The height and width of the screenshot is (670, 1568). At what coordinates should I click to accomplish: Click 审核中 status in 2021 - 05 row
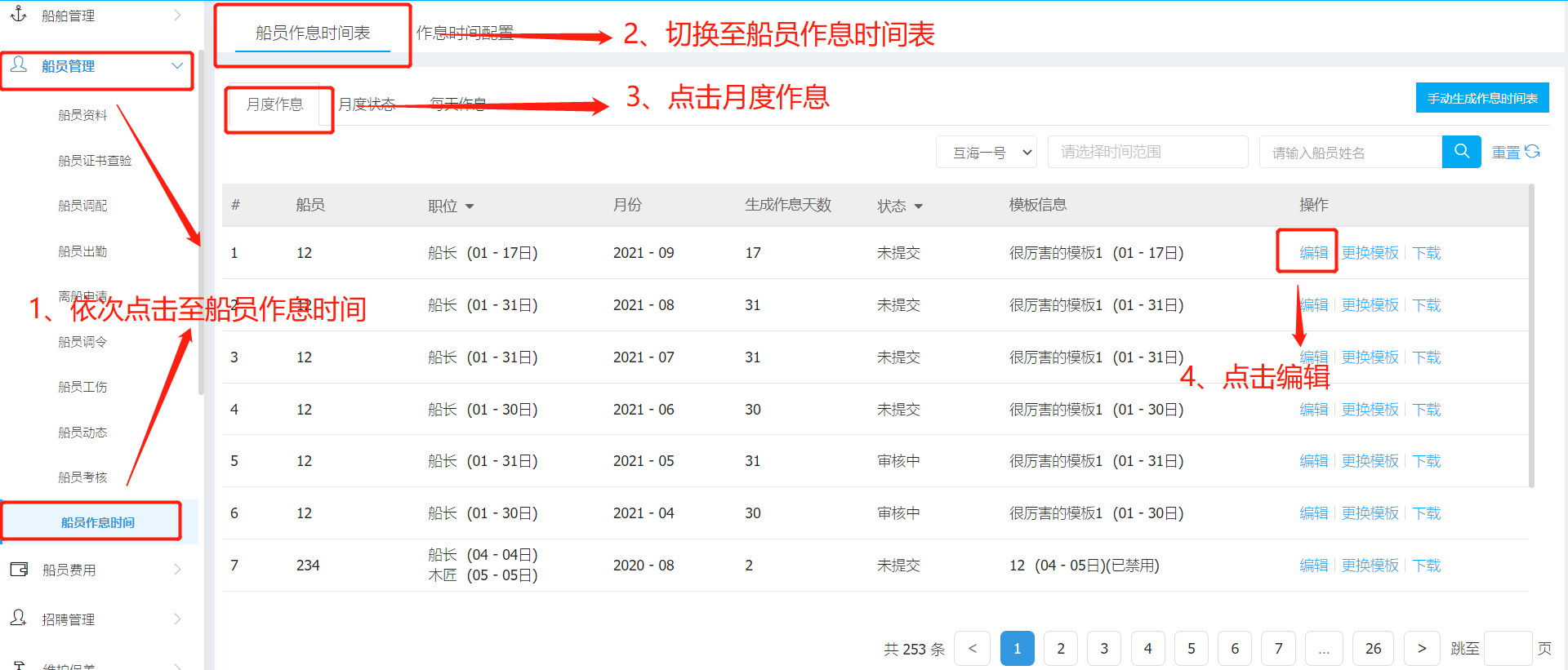898,461
